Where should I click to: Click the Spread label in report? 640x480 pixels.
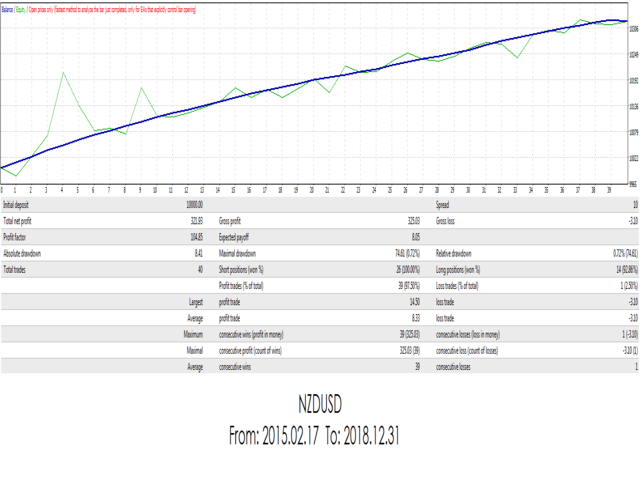442,204
